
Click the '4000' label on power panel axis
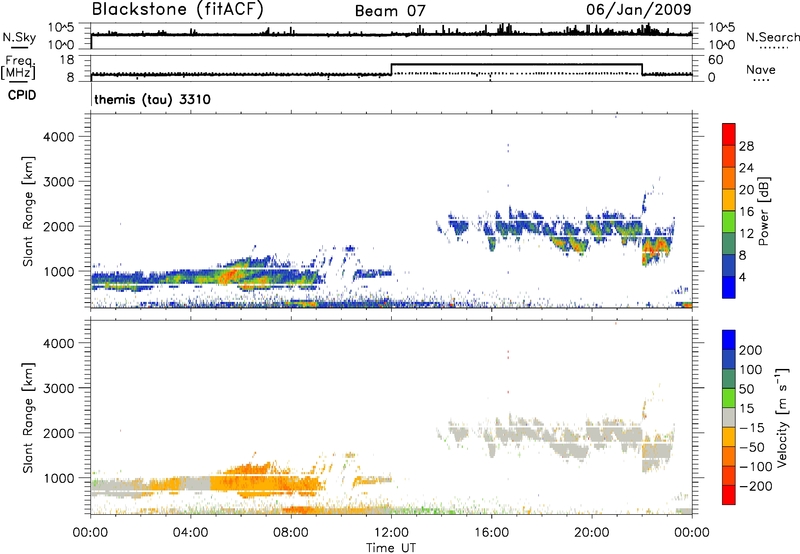(59, 137)
